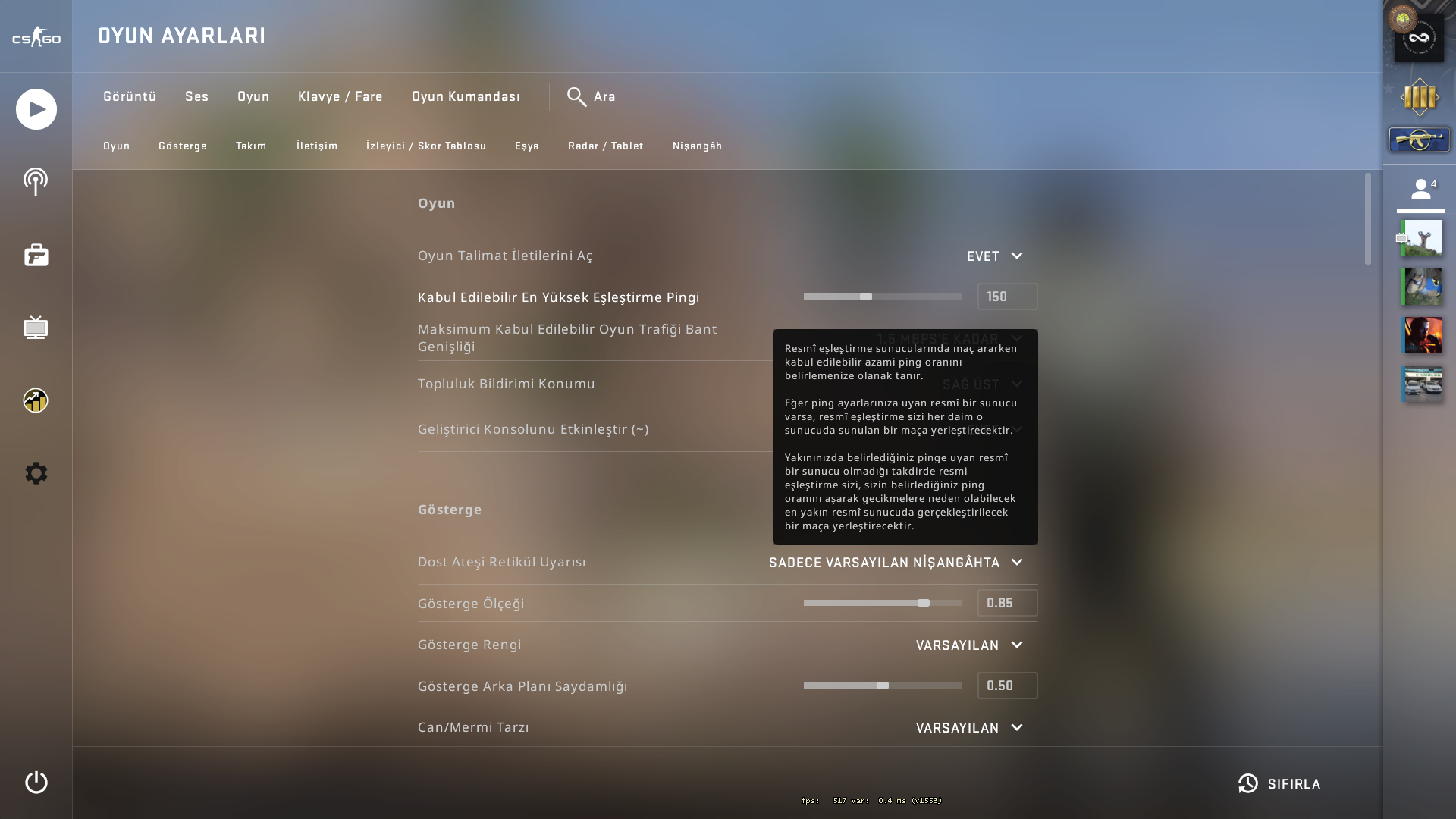The height and width of the screenshot is (819, 1456).
Task: Click the Play button in sidebar
Action: click(36, 109)
